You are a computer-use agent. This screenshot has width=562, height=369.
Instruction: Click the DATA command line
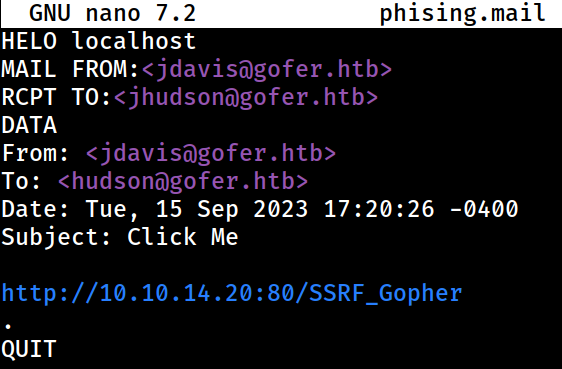click(x=29, y=125)
